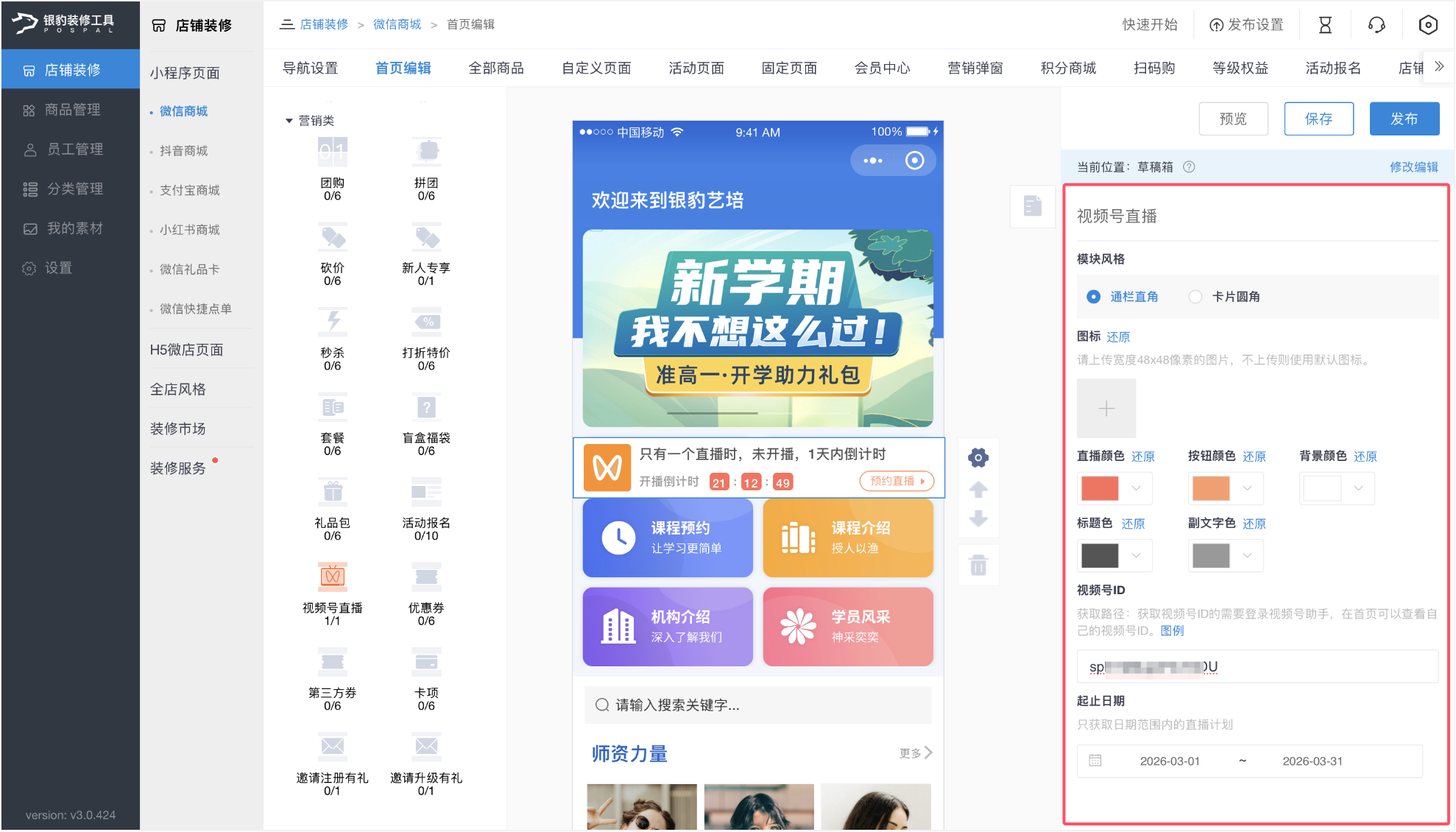Click the 标题色 dark gray swatch

pyautogui.click(x=1100, y=555)
